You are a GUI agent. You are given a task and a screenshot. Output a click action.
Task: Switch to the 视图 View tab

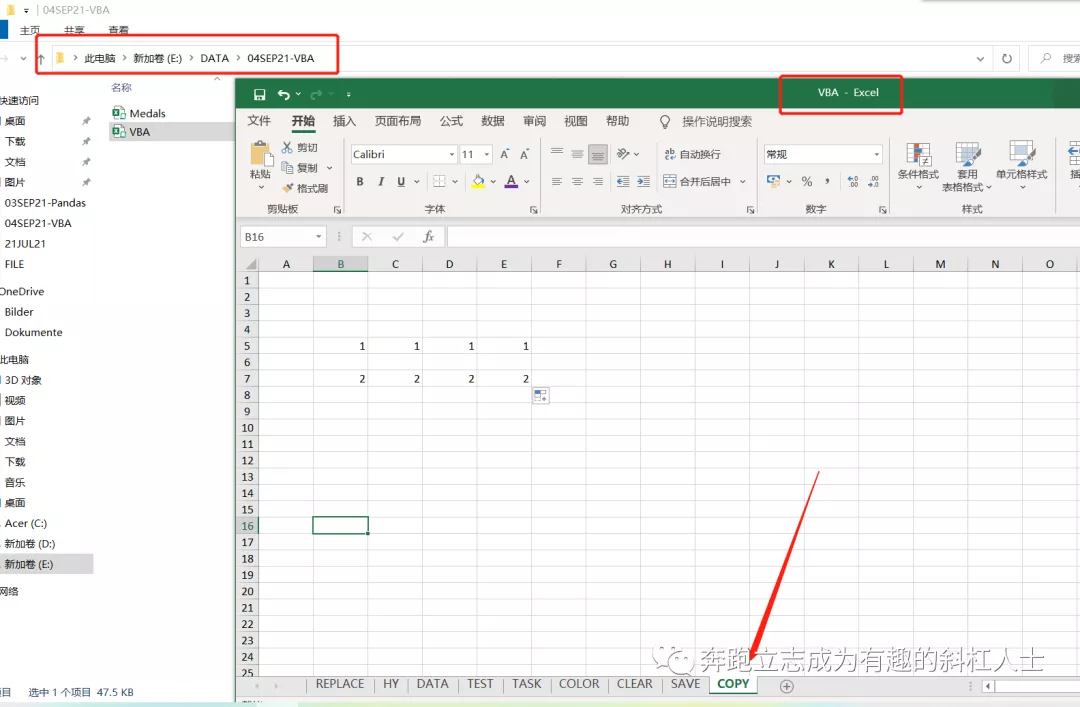click(x=576, y=121)
